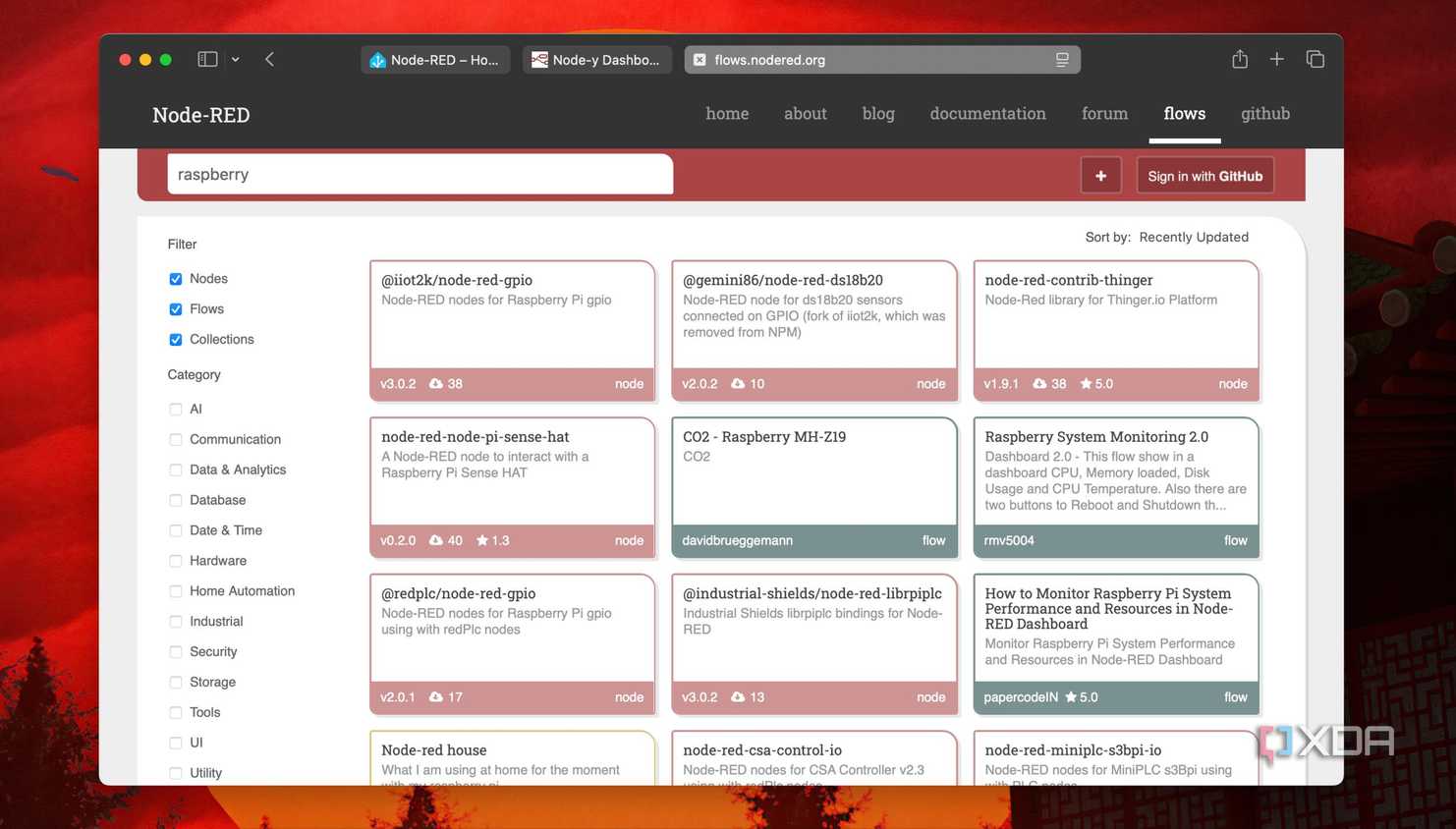Click star icon next to papercodeIN
This screenshot has height=829, width=1456.
click(1071, 697)
